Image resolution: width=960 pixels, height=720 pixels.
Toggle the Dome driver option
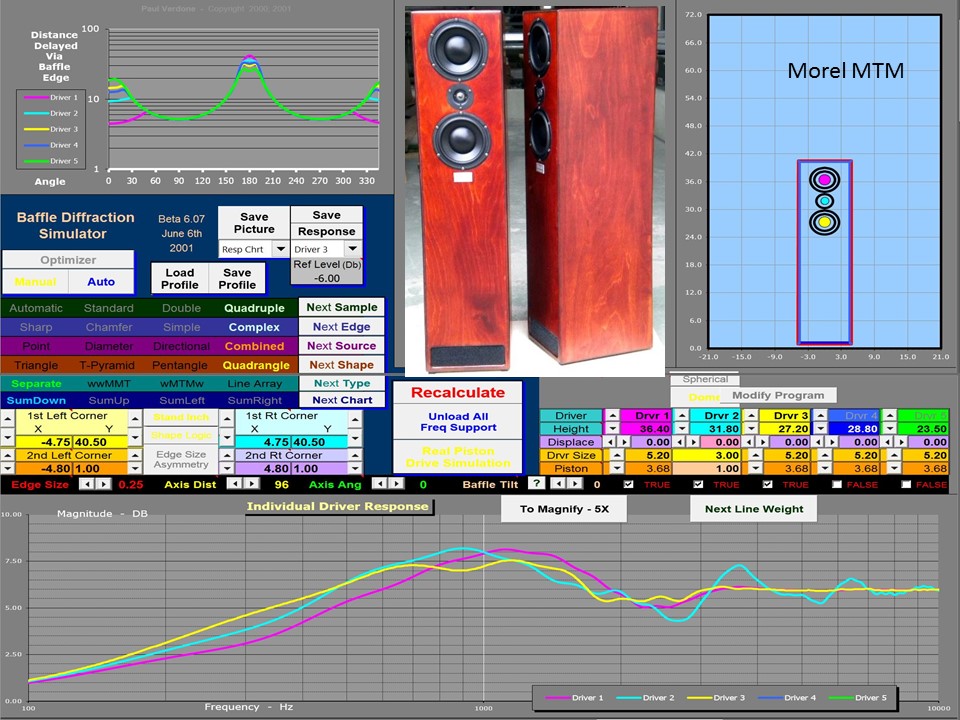[x=702, y=397]
